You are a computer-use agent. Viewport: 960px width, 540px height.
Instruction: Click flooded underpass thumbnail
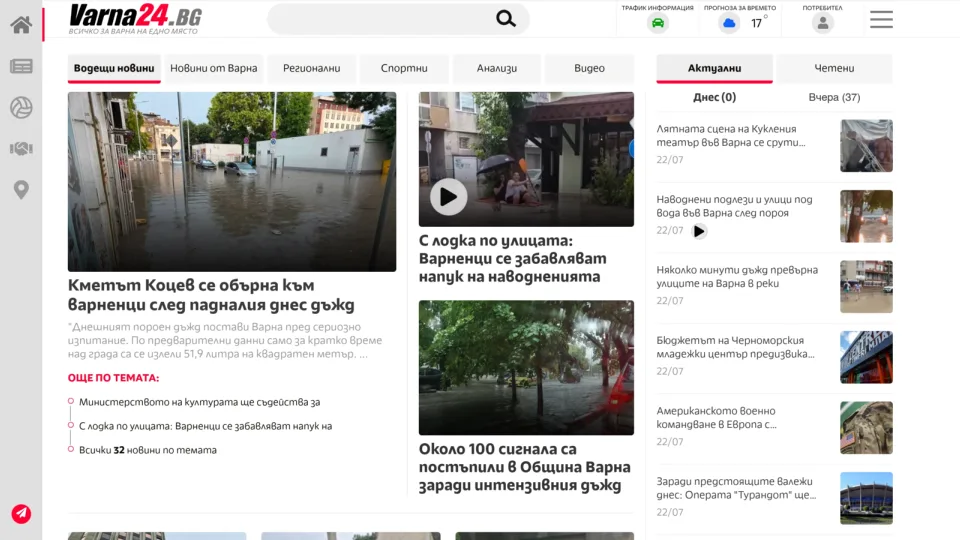coord(866,216)
